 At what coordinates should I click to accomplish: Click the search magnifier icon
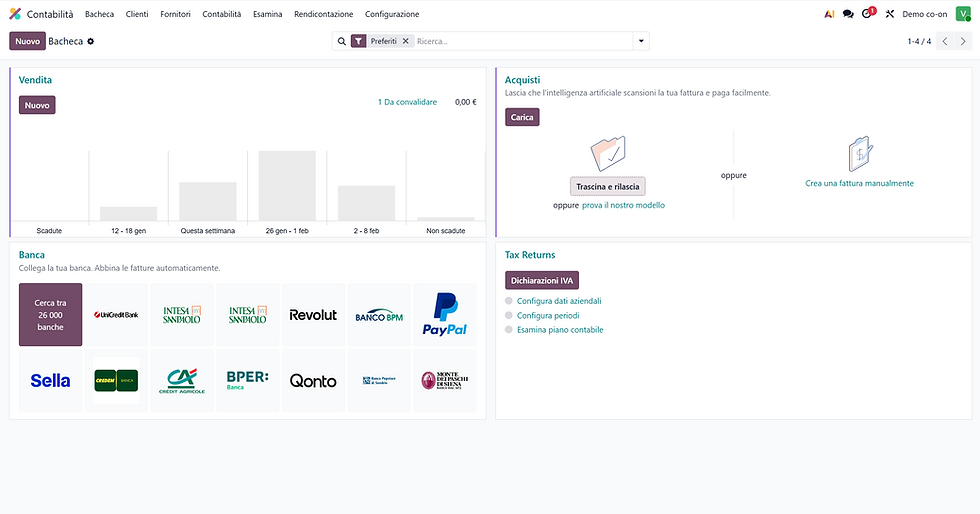(x=341, y=41)
